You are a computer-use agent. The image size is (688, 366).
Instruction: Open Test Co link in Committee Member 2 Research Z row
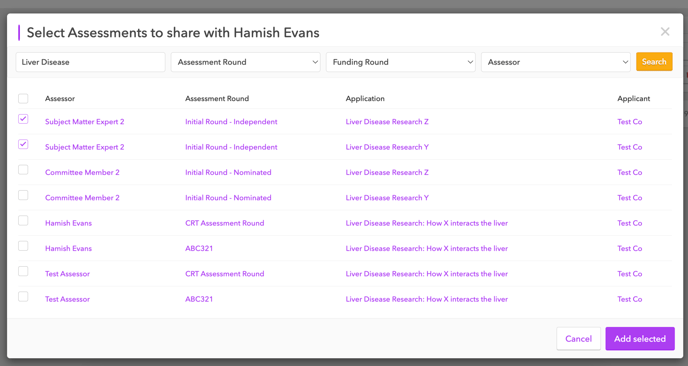coord(630,172)
